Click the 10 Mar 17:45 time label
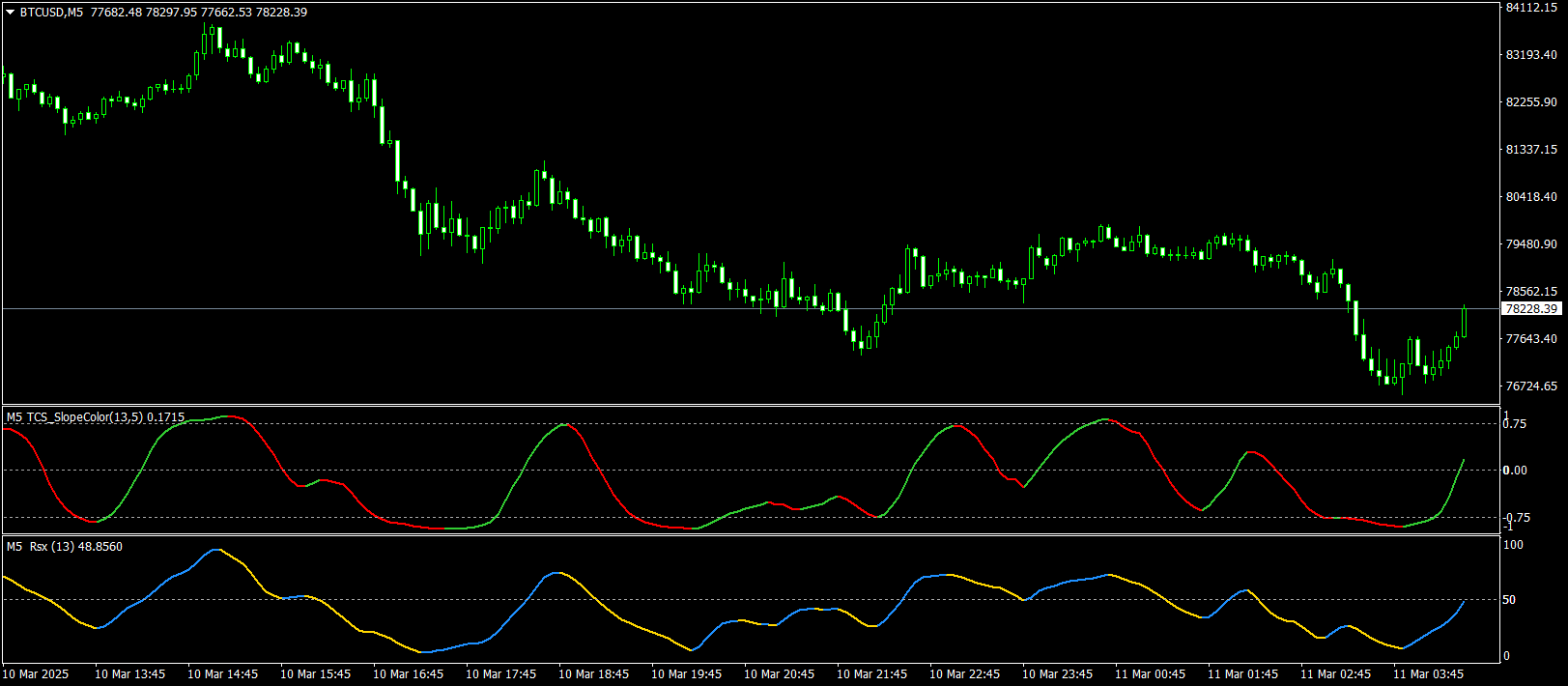The image size is (1568, 686). pyautogui.click(x=500, y=674)
